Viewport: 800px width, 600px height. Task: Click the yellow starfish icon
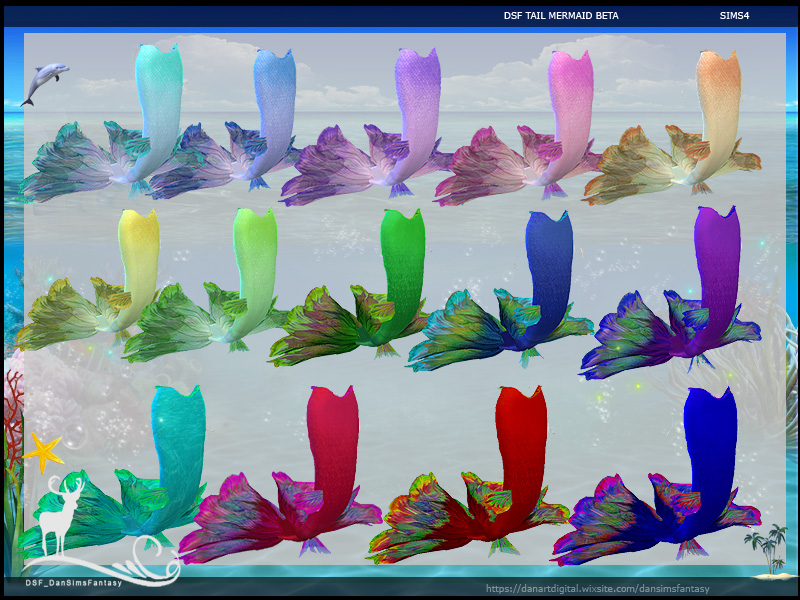[43, 452]
